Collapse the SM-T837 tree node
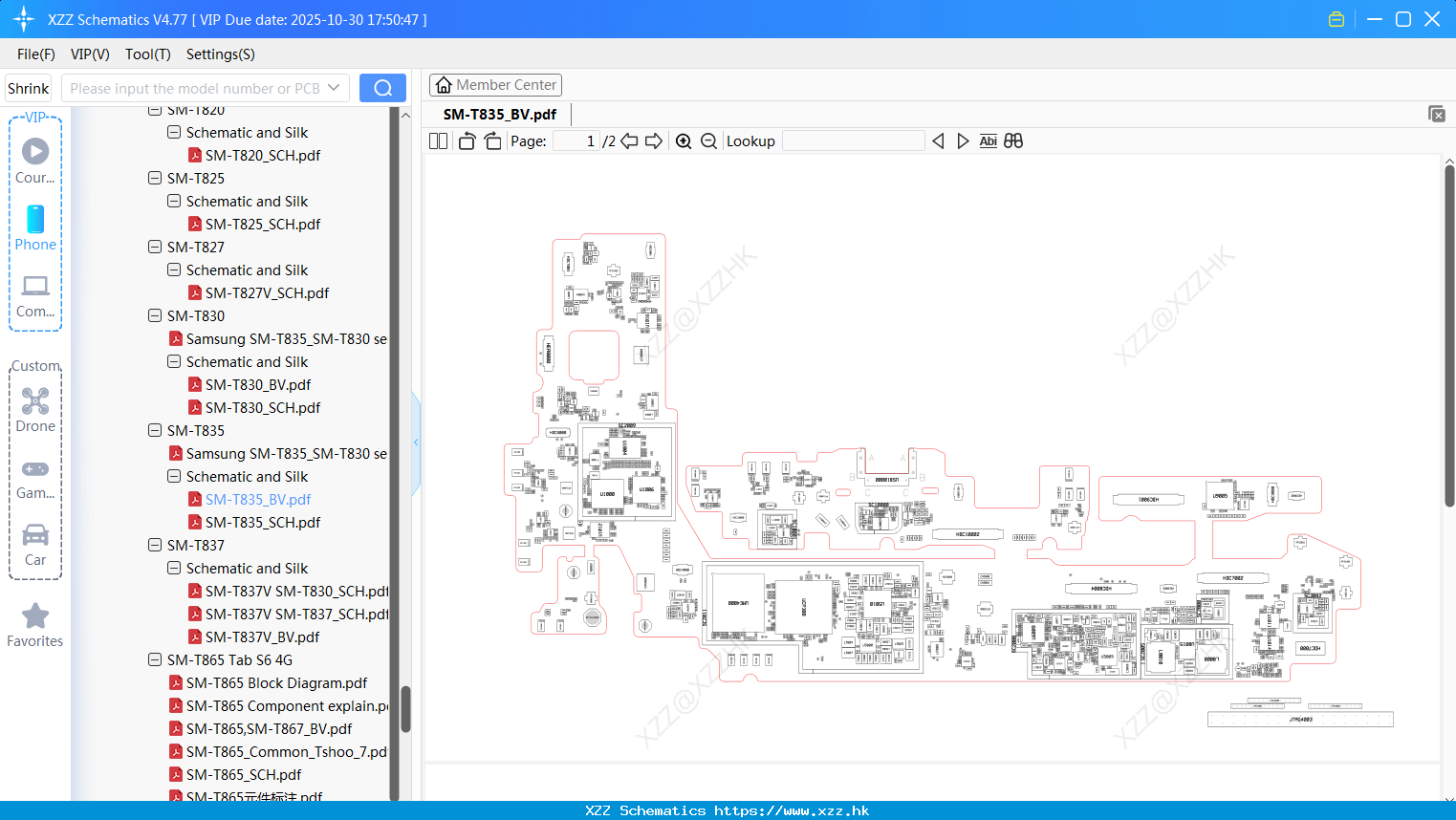Viewport: 1456px width, 820px height. click(x=155, y=545)
